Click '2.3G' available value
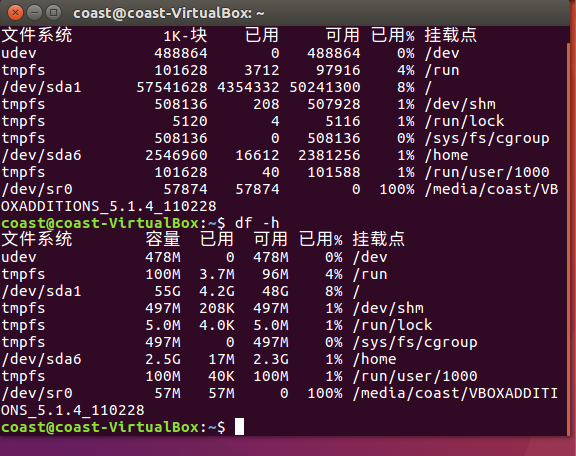The width and height of the screenshot is (576, 456). (271, 359)
